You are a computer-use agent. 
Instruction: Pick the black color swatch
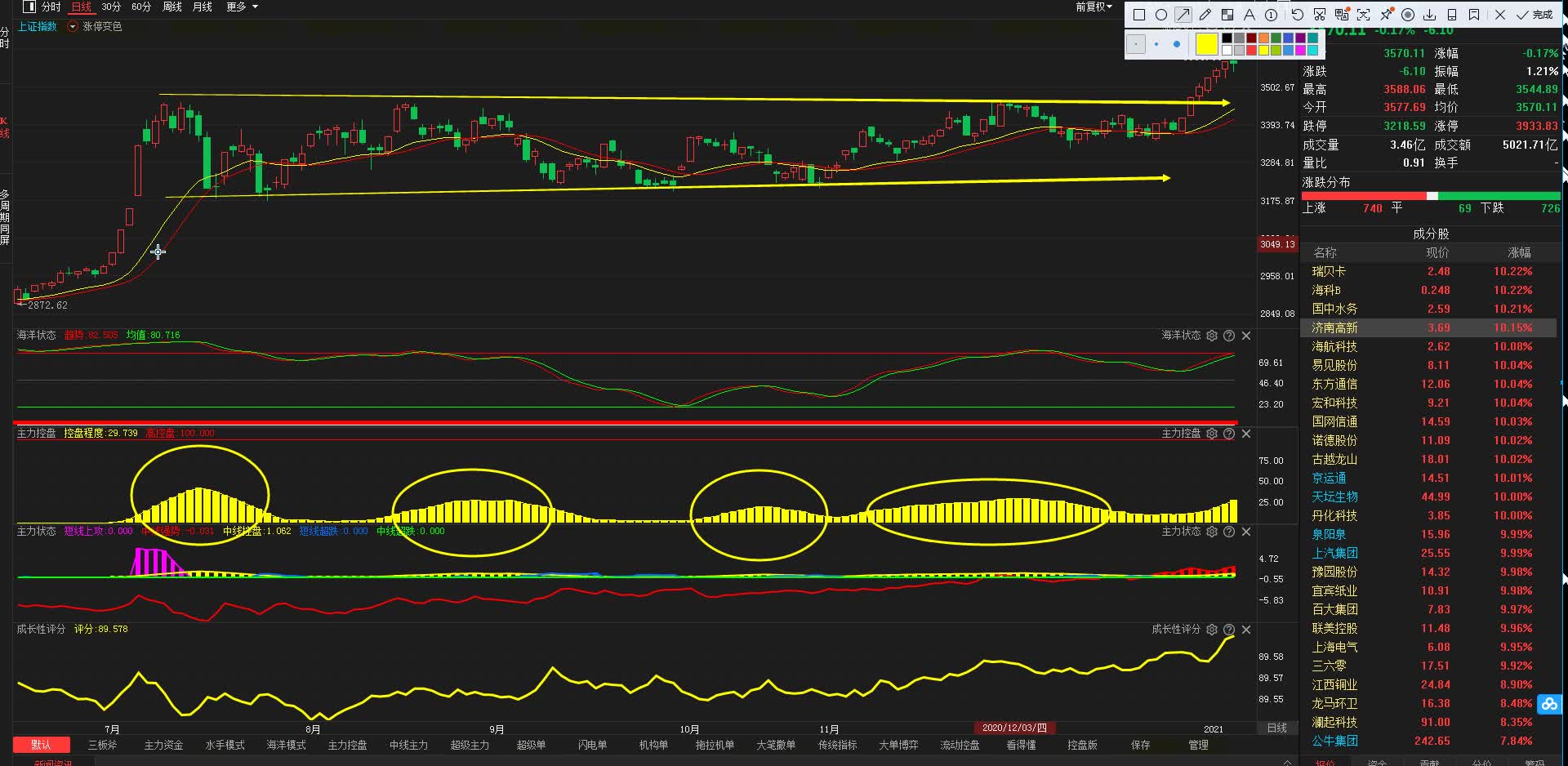coord(1227,38)
